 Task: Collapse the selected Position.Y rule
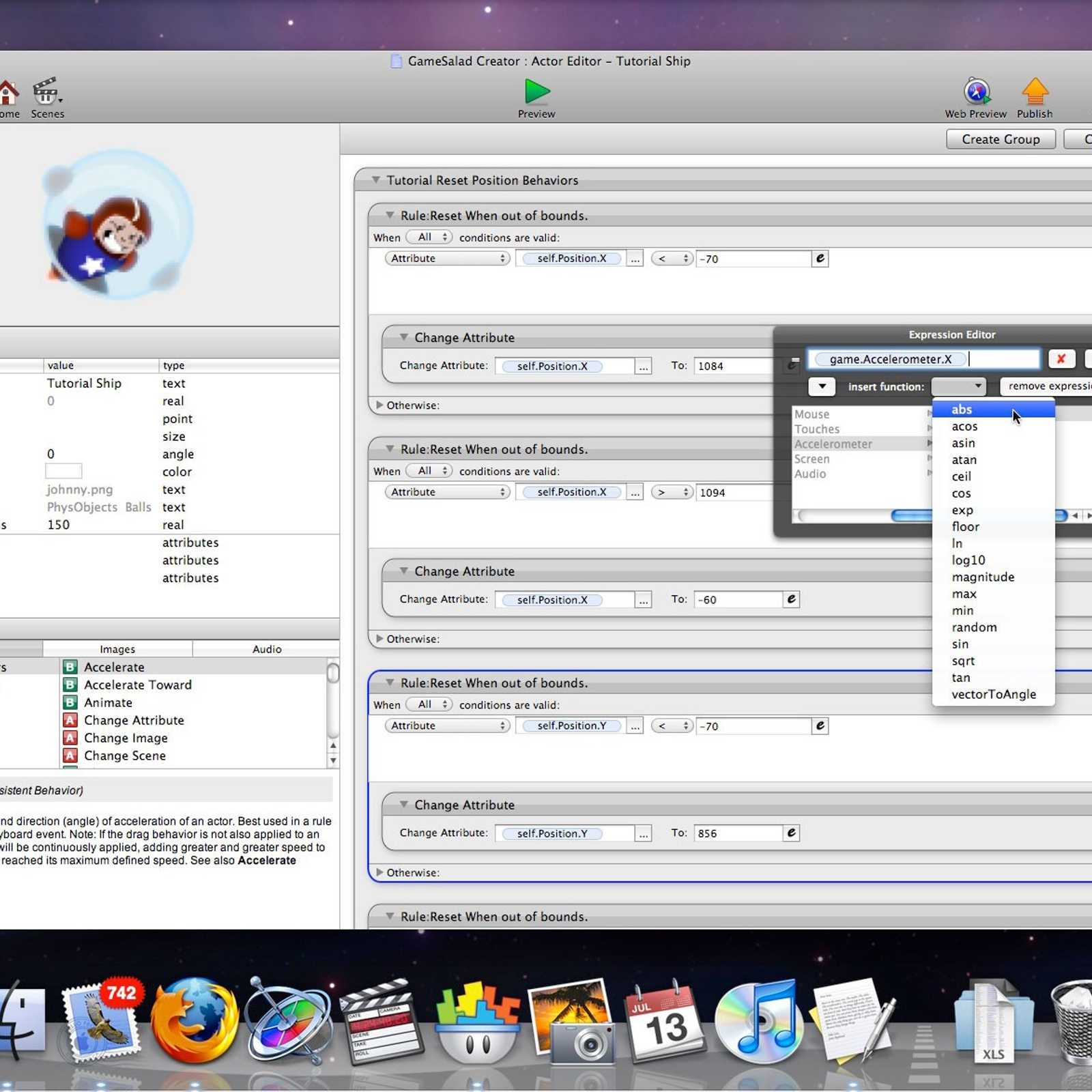[x=390, y=682]
